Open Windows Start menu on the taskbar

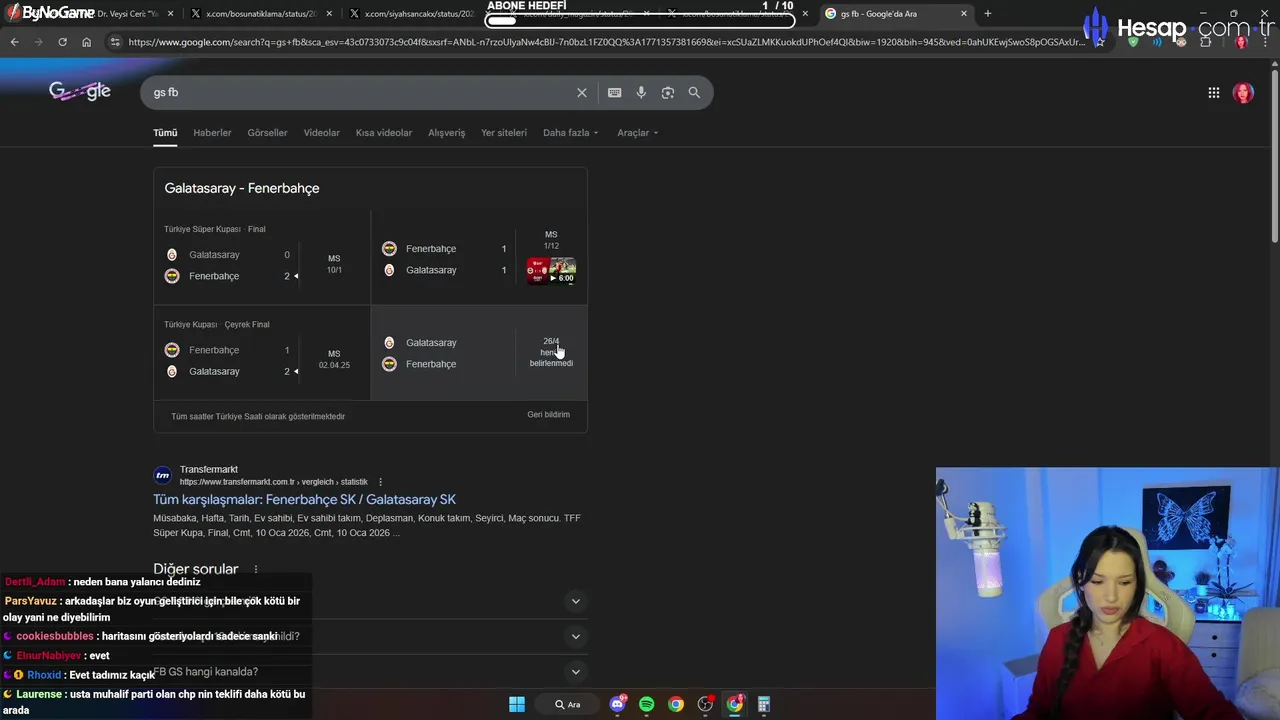click(517, 704)
